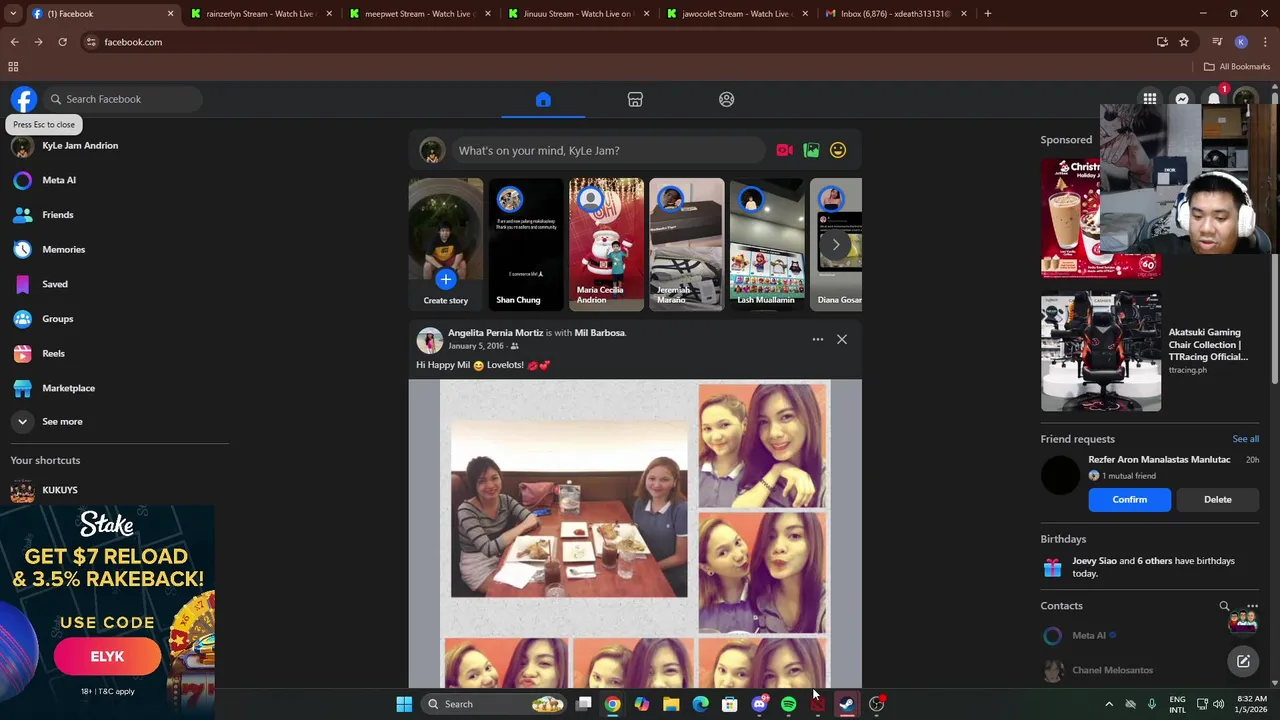
Task: Bookmark this page with star icon
Action: click(x=1184, y=42)
